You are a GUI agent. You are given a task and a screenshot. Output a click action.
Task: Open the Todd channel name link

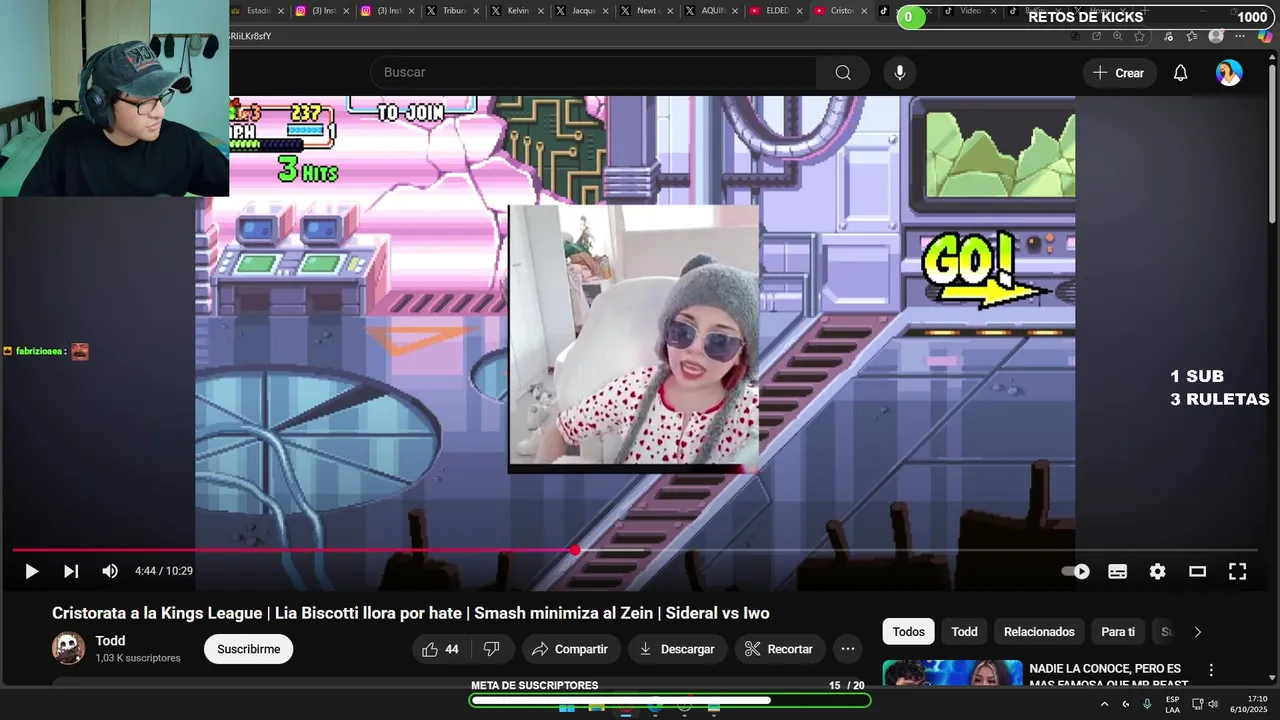click(x=110, y=640)
